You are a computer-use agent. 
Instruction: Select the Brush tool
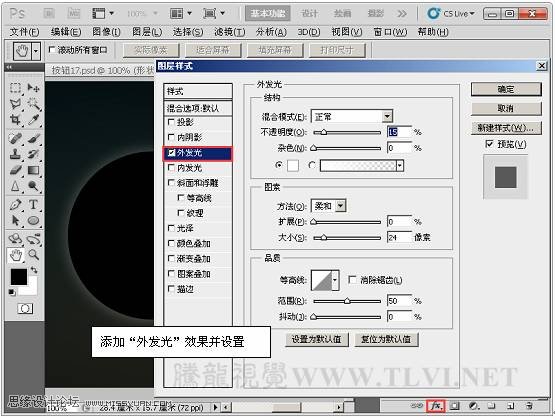34,138
